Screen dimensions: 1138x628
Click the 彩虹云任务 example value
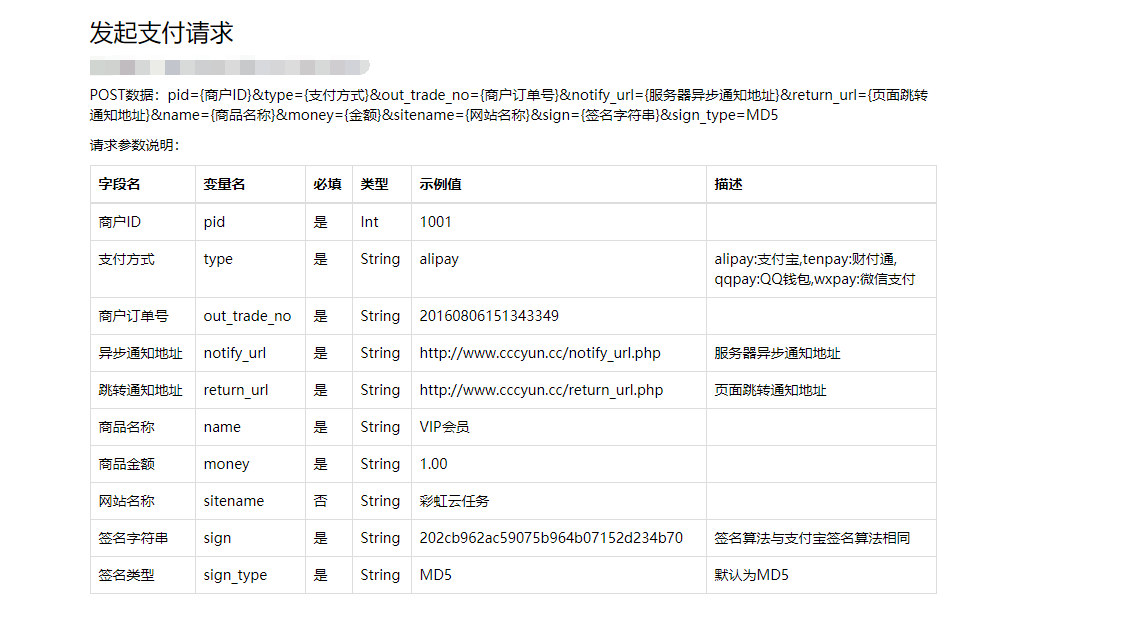[x=454, y=502]
